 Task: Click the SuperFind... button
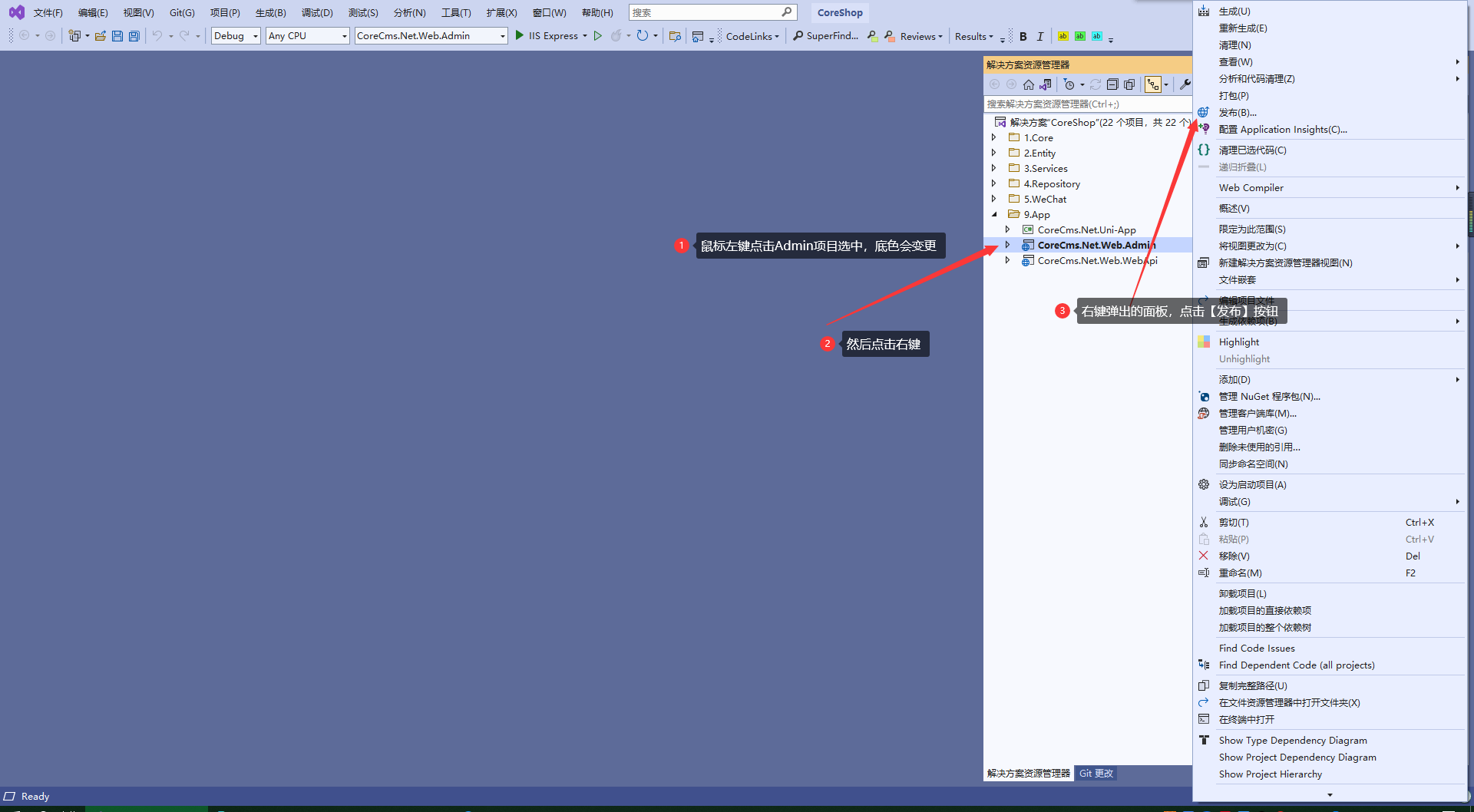point(826,36)
